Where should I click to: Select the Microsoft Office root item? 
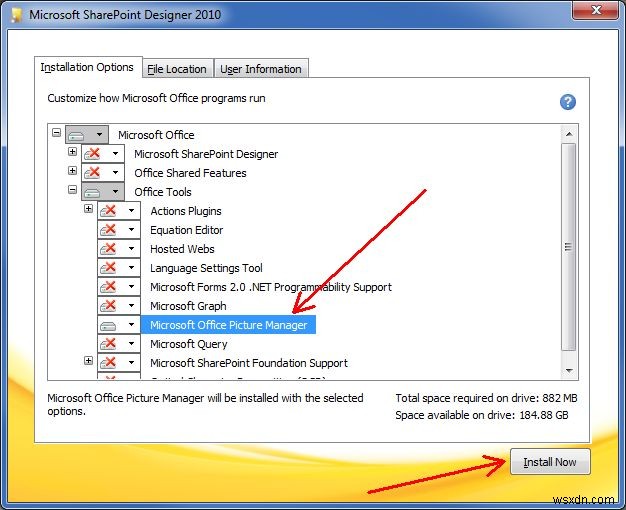156,135
